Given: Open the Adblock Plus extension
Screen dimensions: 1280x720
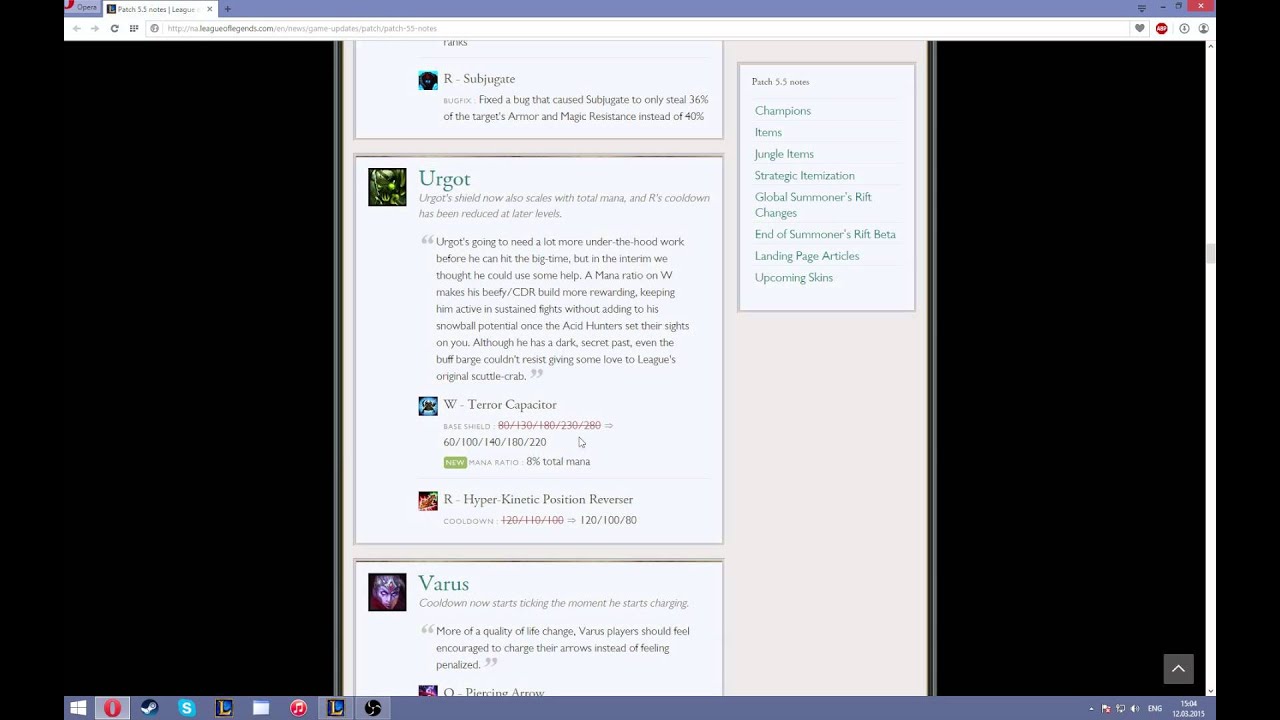Looking at the screenshot, I should click(x=1161, y=28).
